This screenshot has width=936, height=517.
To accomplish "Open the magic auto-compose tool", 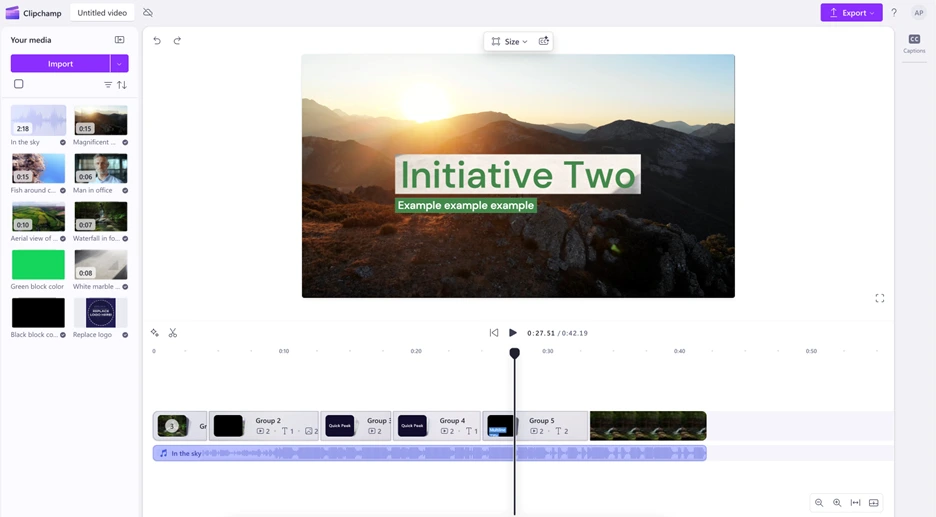I will [x=155, y=333].
